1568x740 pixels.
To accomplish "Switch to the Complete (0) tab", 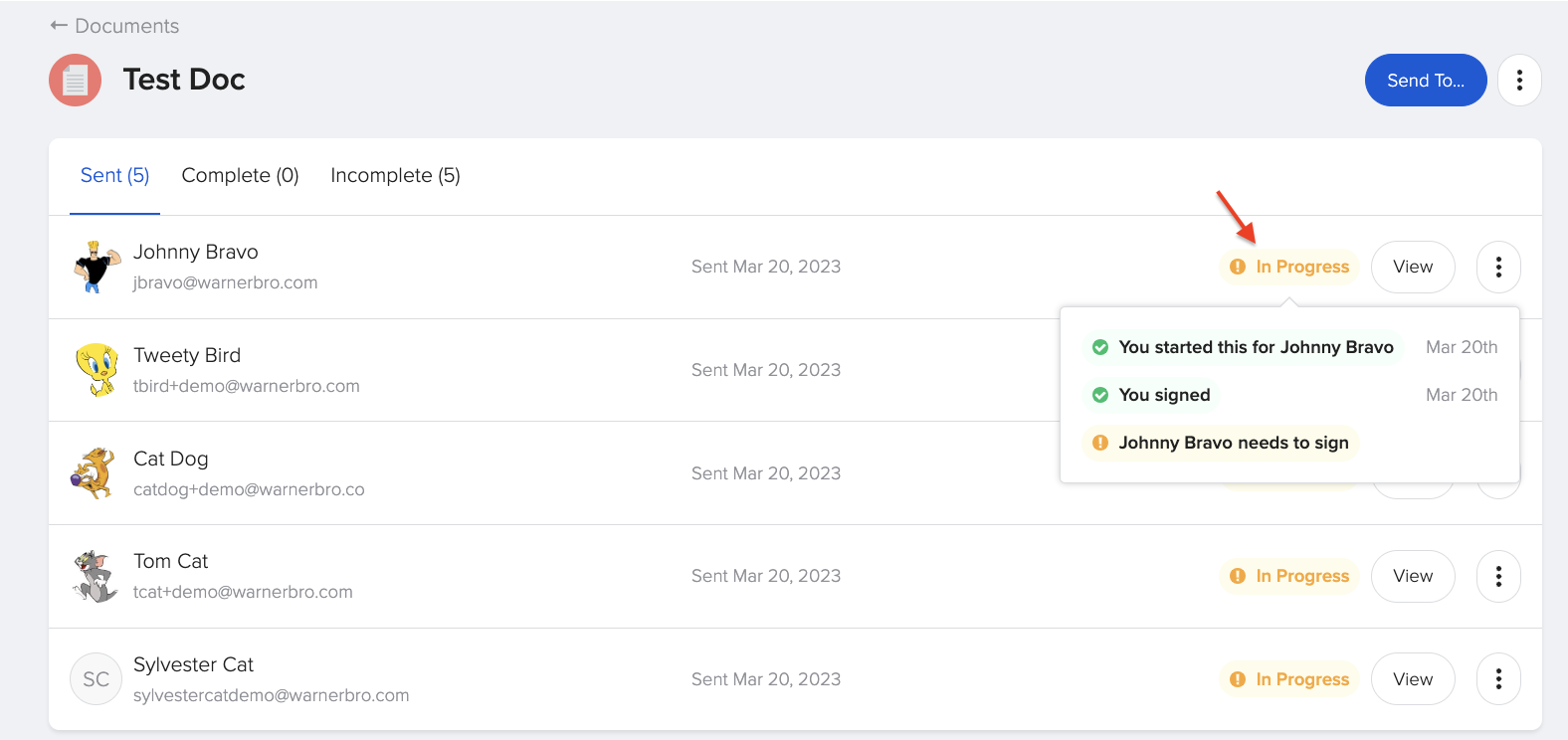I will [x=239, y=175].
